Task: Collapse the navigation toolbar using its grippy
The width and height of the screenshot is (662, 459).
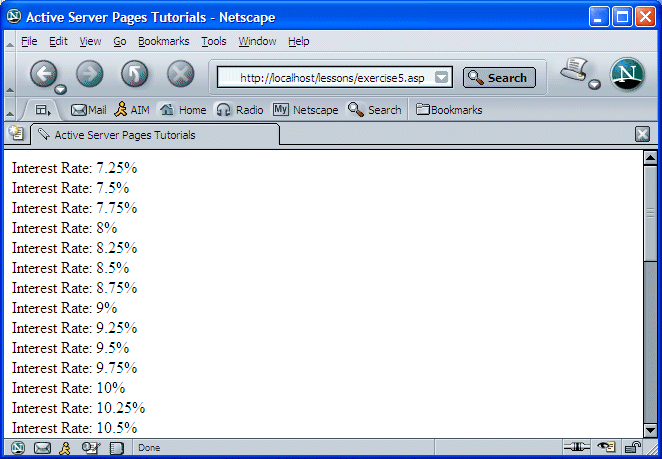Action: (x=10, y=74)
